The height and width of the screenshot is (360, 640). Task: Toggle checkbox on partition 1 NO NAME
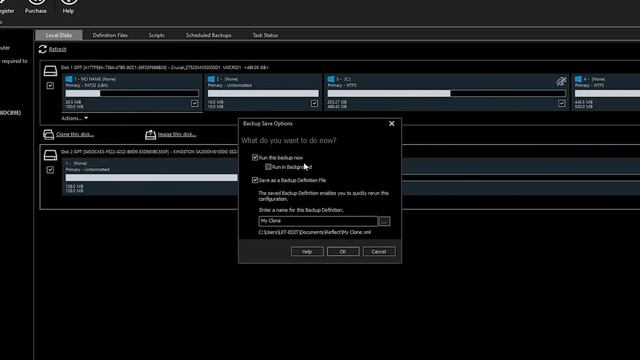[195, 104]
